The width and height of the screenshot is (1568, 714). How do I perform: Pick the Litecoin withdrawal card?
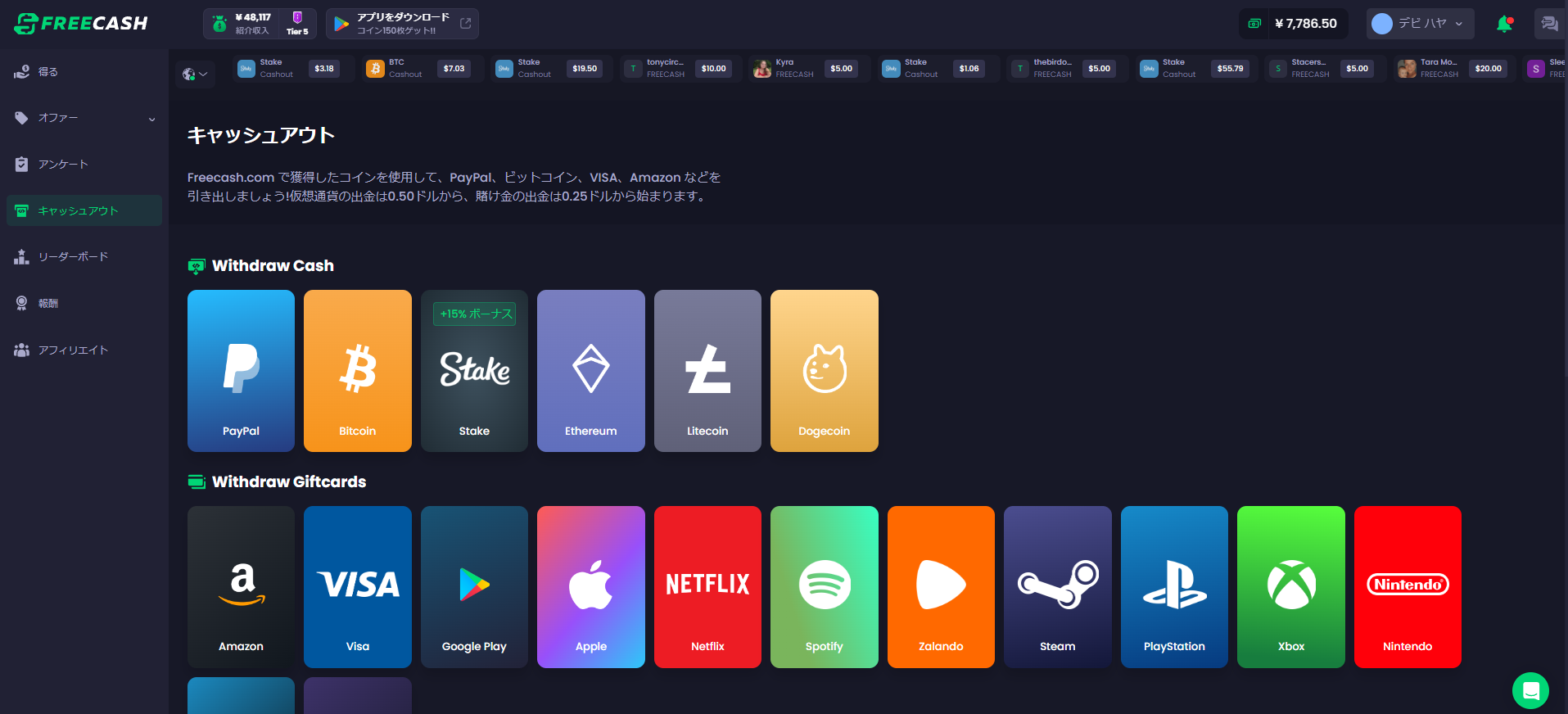(707, 371)
